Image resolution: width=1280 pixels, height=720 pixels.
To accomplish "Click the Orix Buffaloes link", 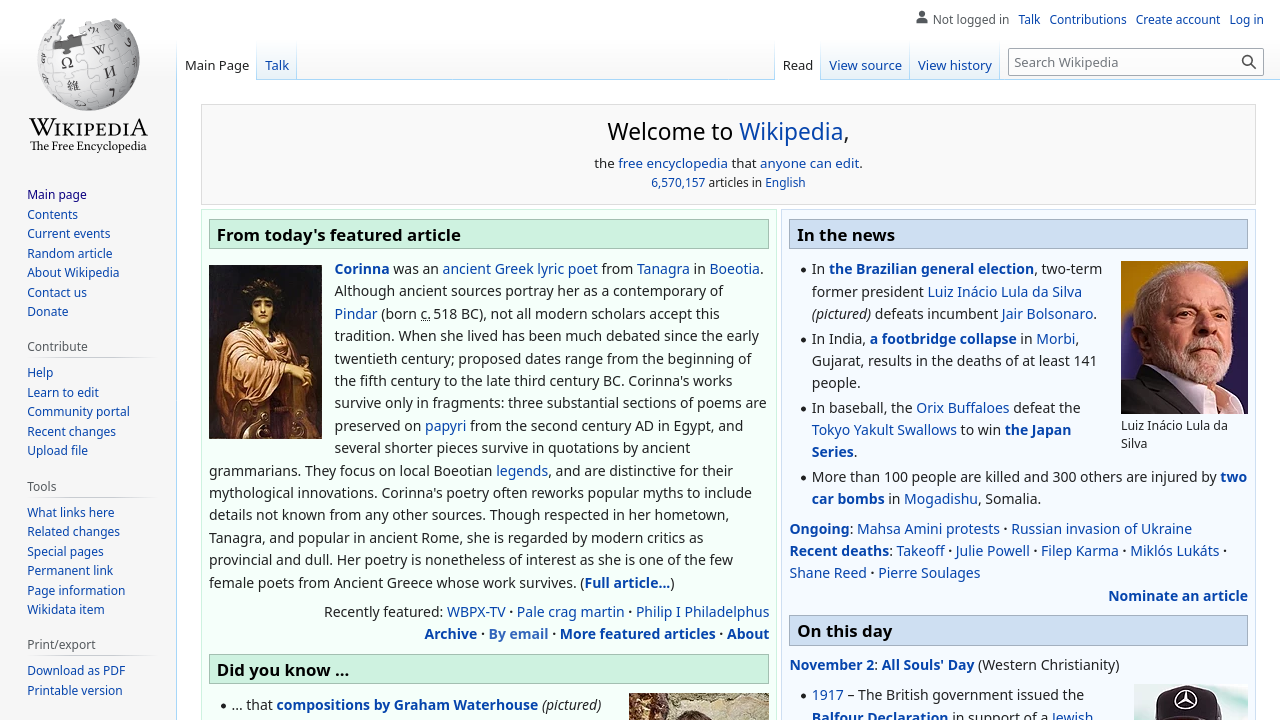I will point(963,407).
